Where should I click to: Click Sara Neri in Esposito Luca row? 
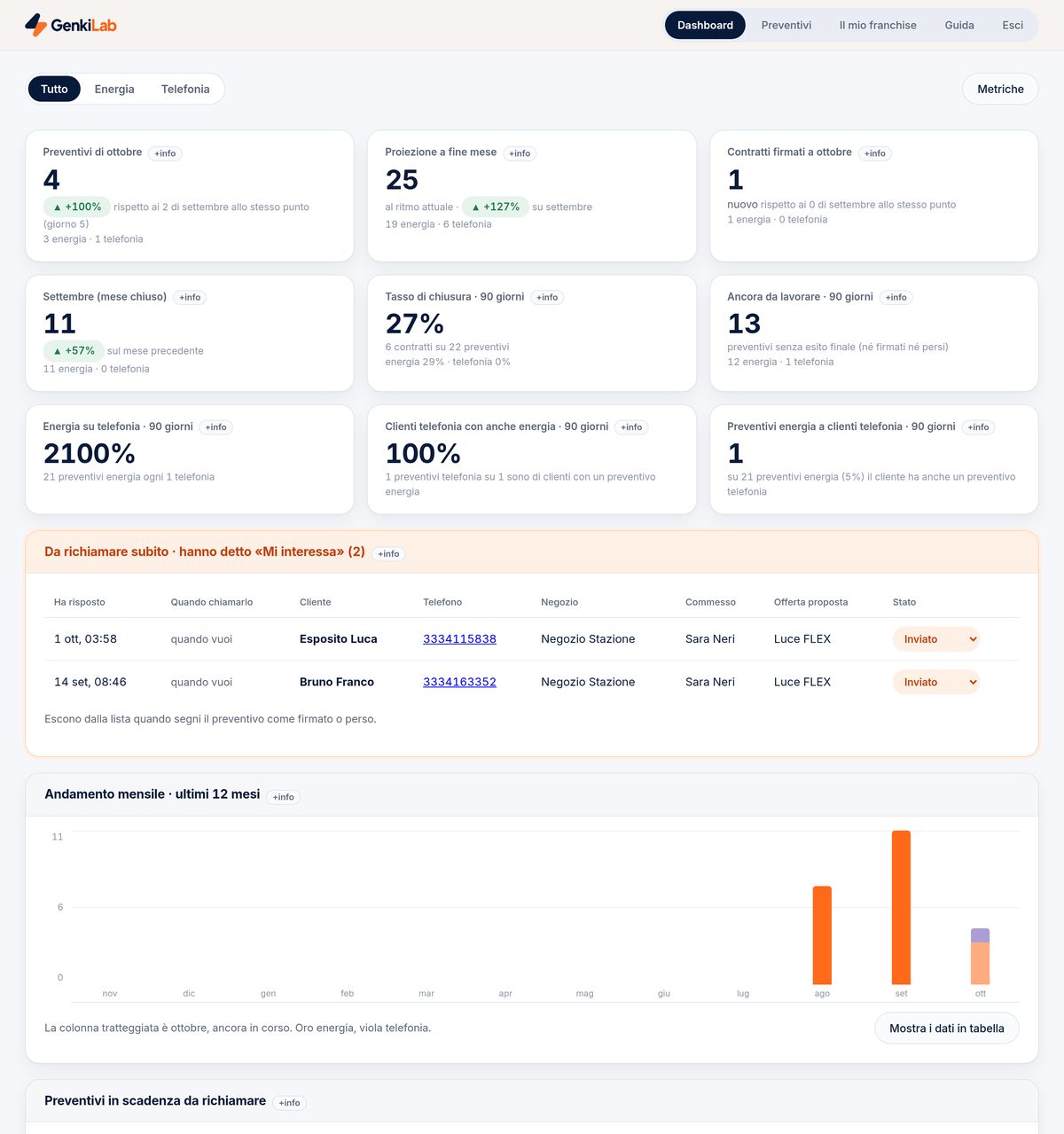tap(710, 639)
